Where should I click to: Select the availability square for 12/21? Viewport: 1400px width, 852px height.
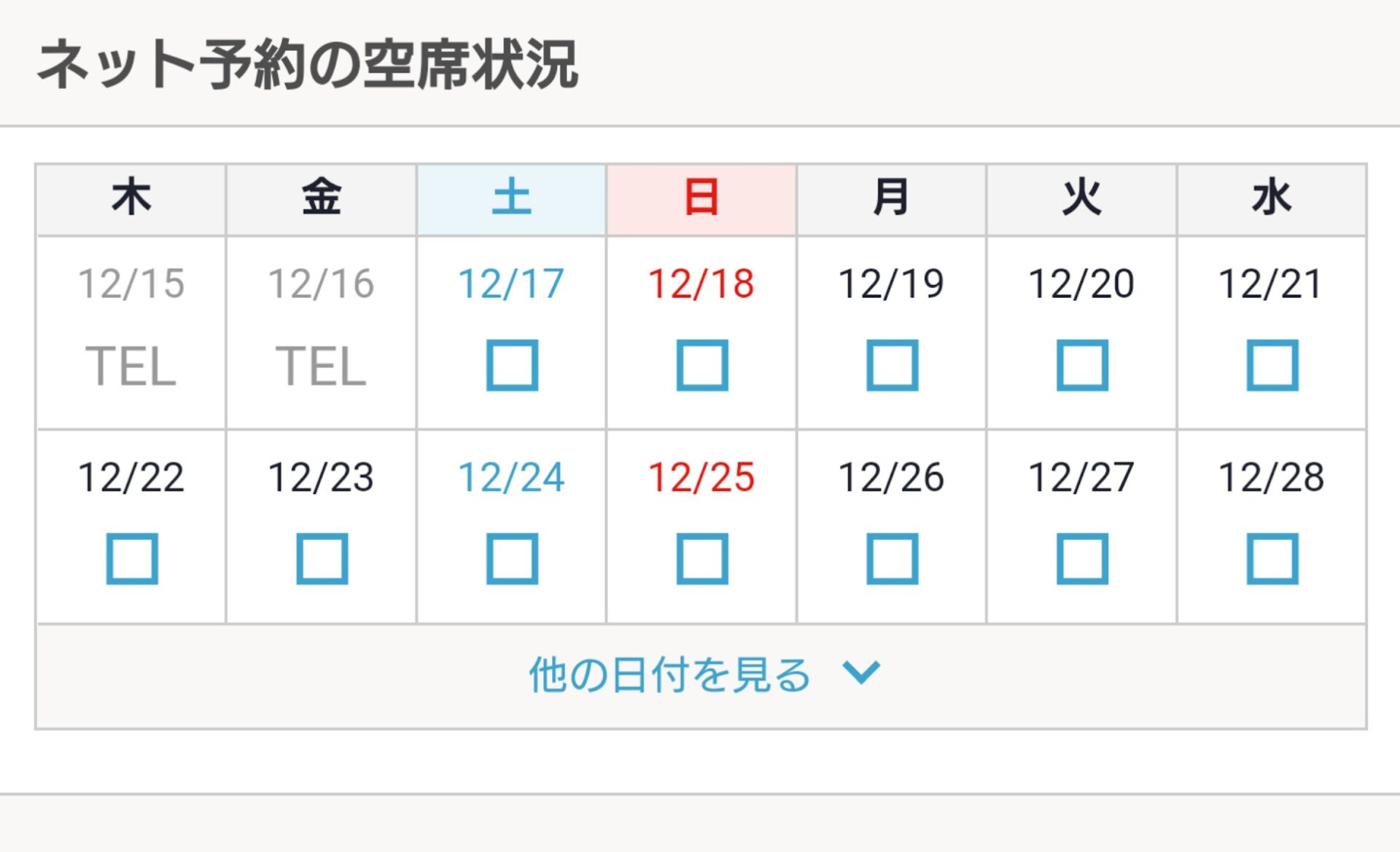click(1272, 365)
